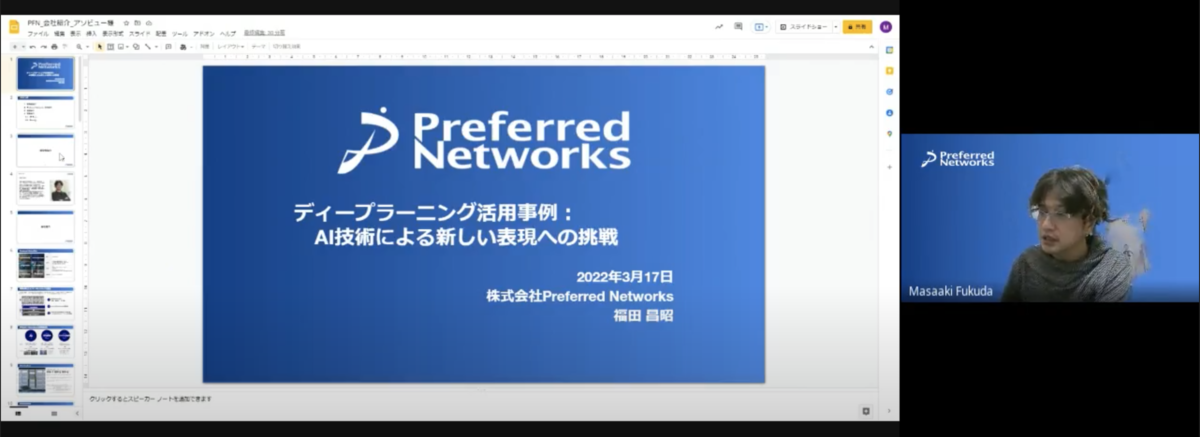Switch to filmstrip view at the bottom left
Viewport: 1200px width, 437px height.
coord(18,413)
